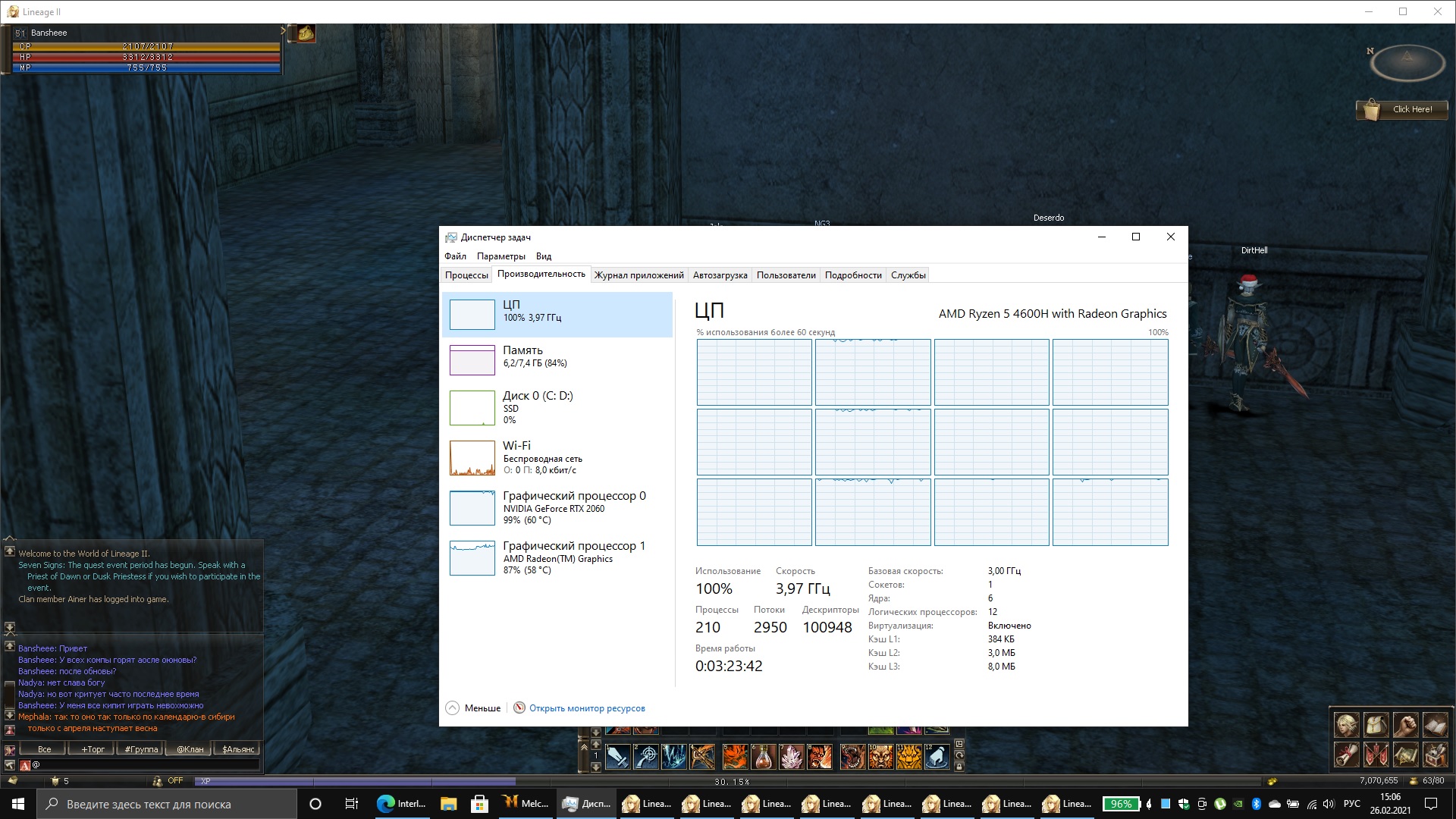Switch to the Процессы tab

(x=466, y=275)
